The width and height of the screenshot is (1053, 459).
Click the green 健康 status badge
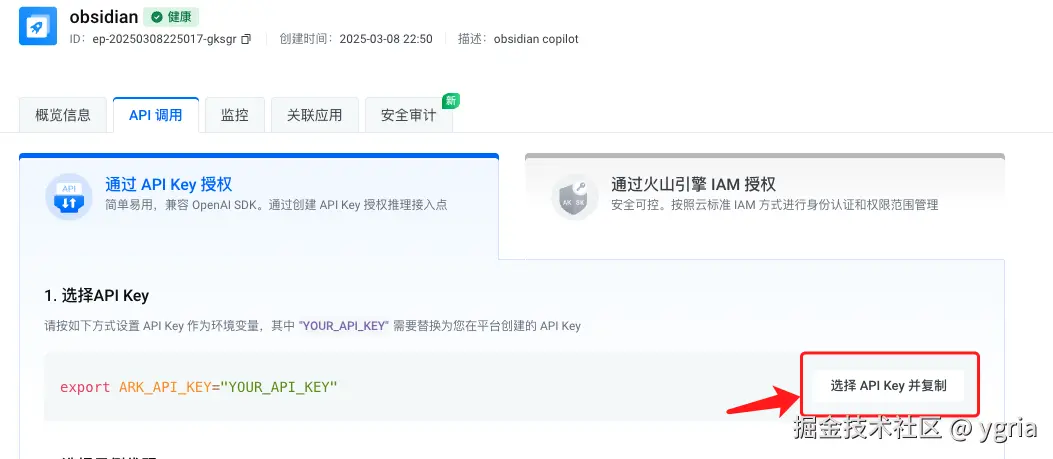pos(171,17)
